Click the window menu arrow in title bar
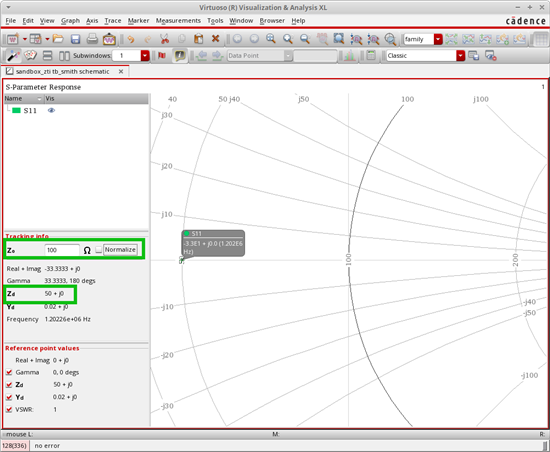The image size is (550, 452). [x=8, y=7]
